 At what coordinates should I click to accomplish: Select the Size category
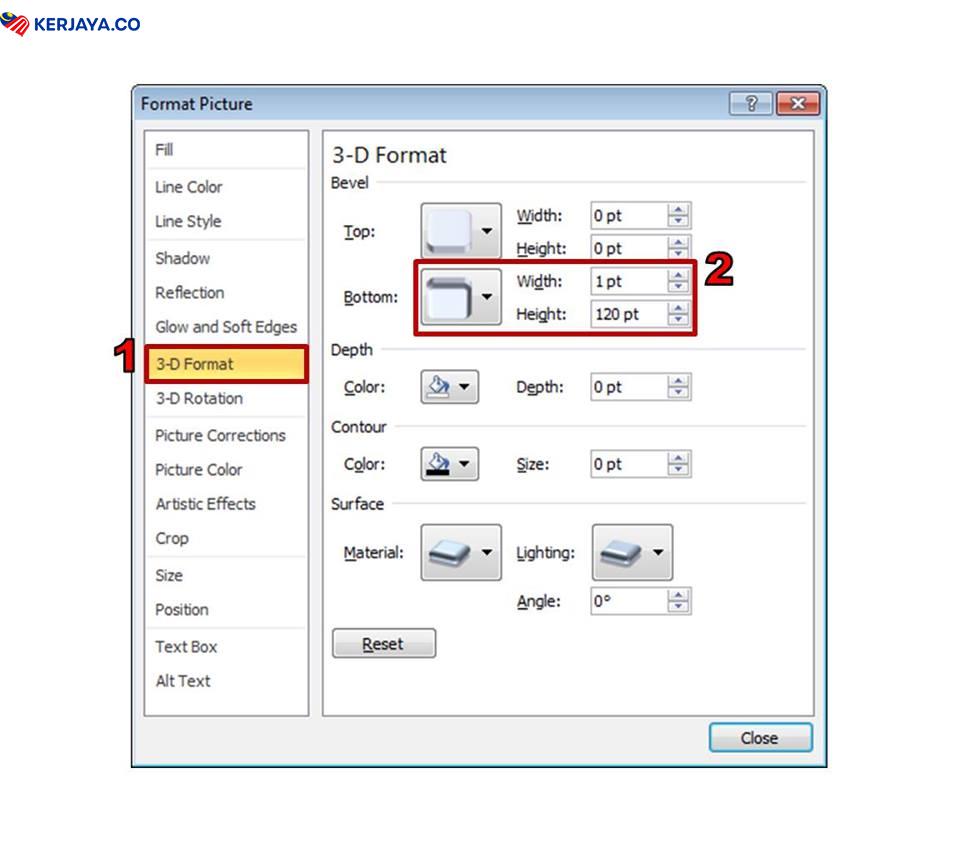[x=226, y=575]
